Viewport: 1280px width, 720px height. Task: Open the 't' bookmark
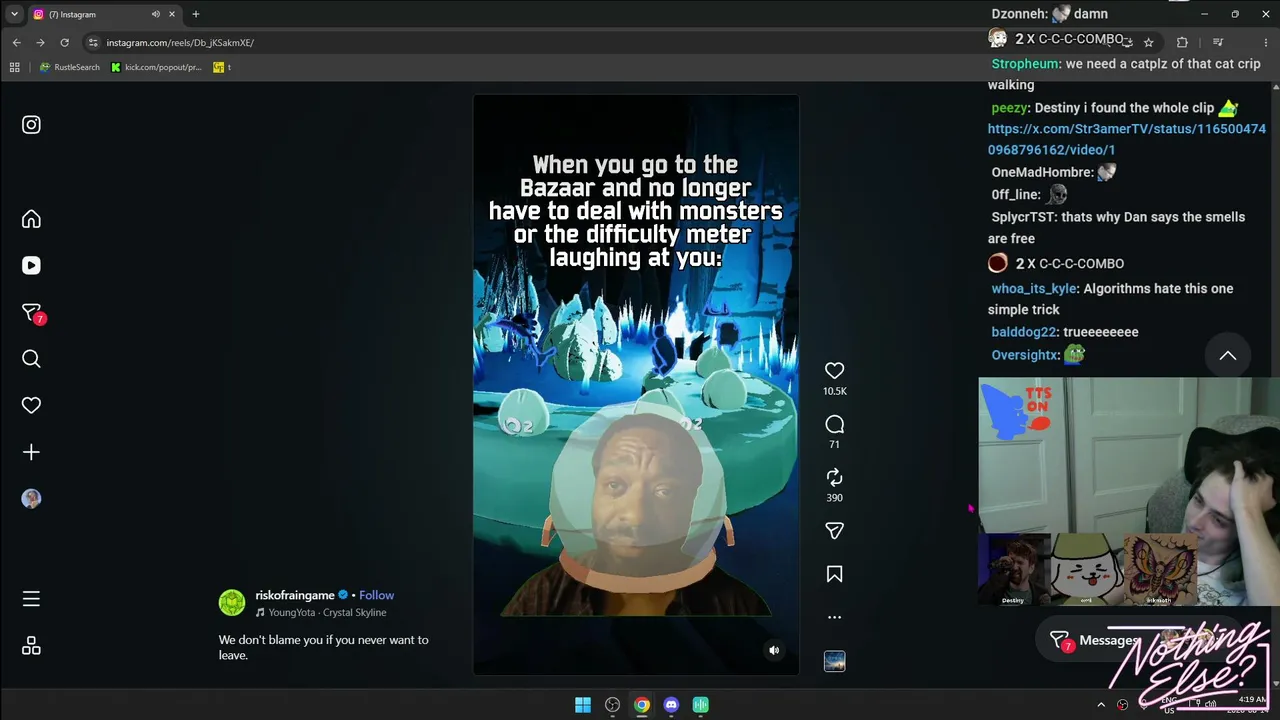click(222, 67)
